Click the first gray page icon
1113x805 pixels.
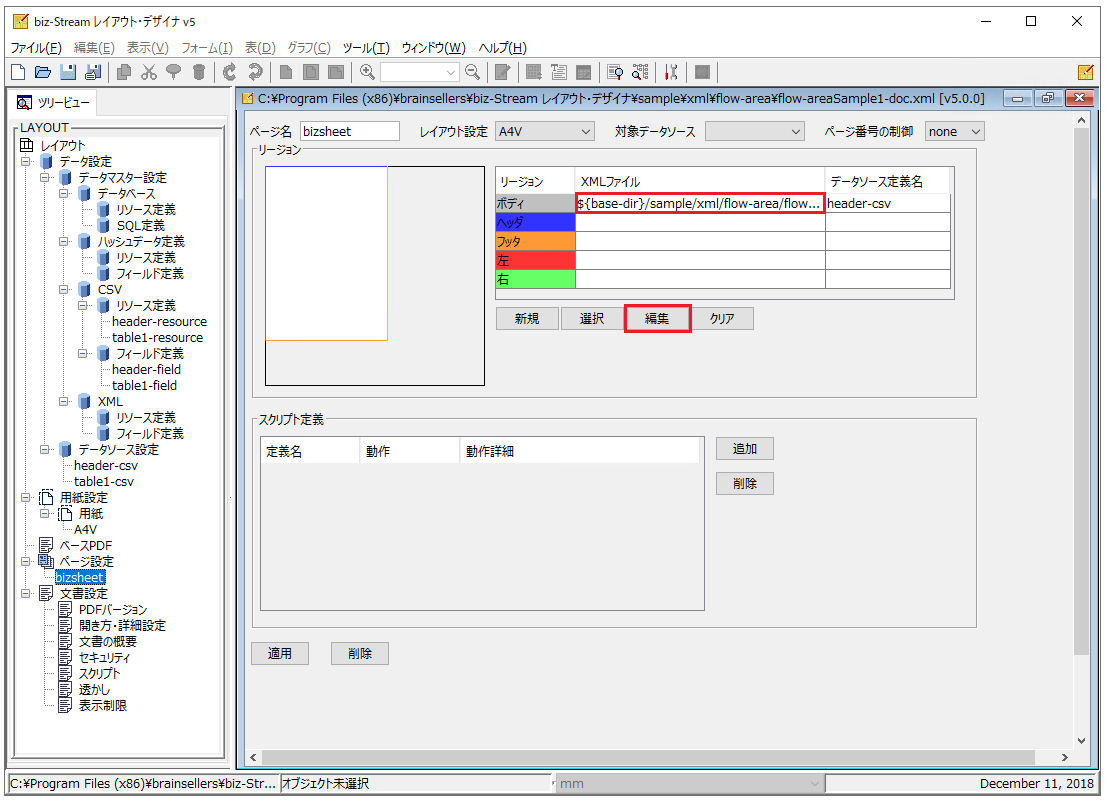286,72
